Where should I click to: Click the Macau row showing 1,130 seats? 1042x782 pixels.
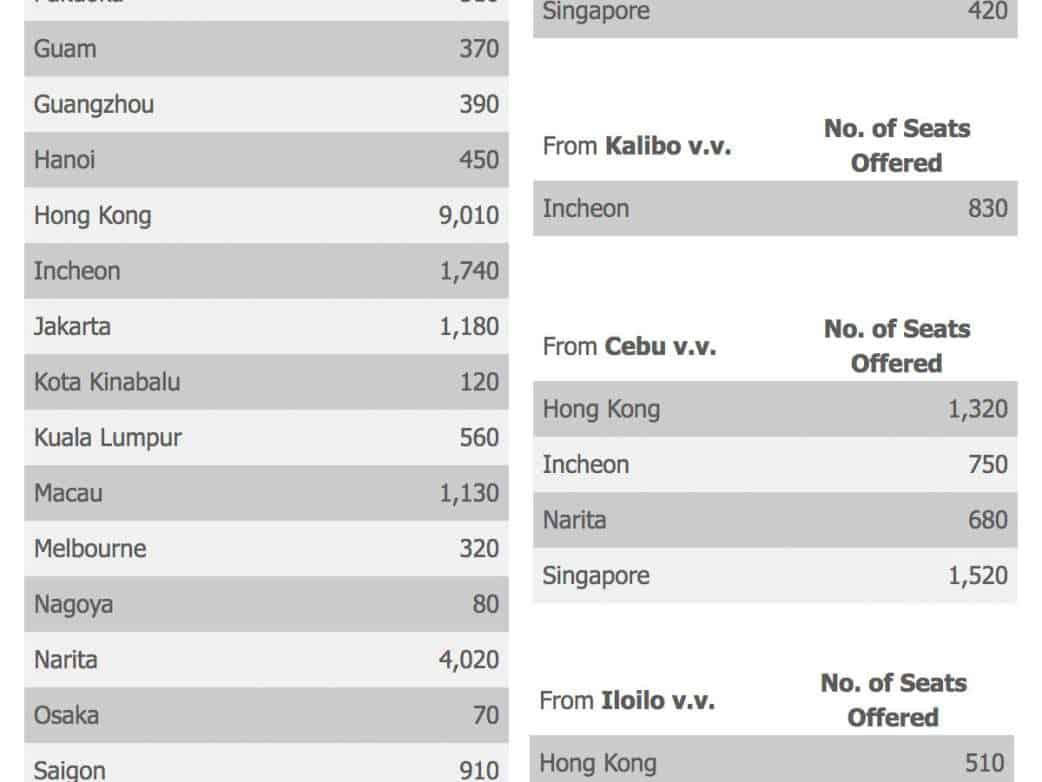[266, 493]
